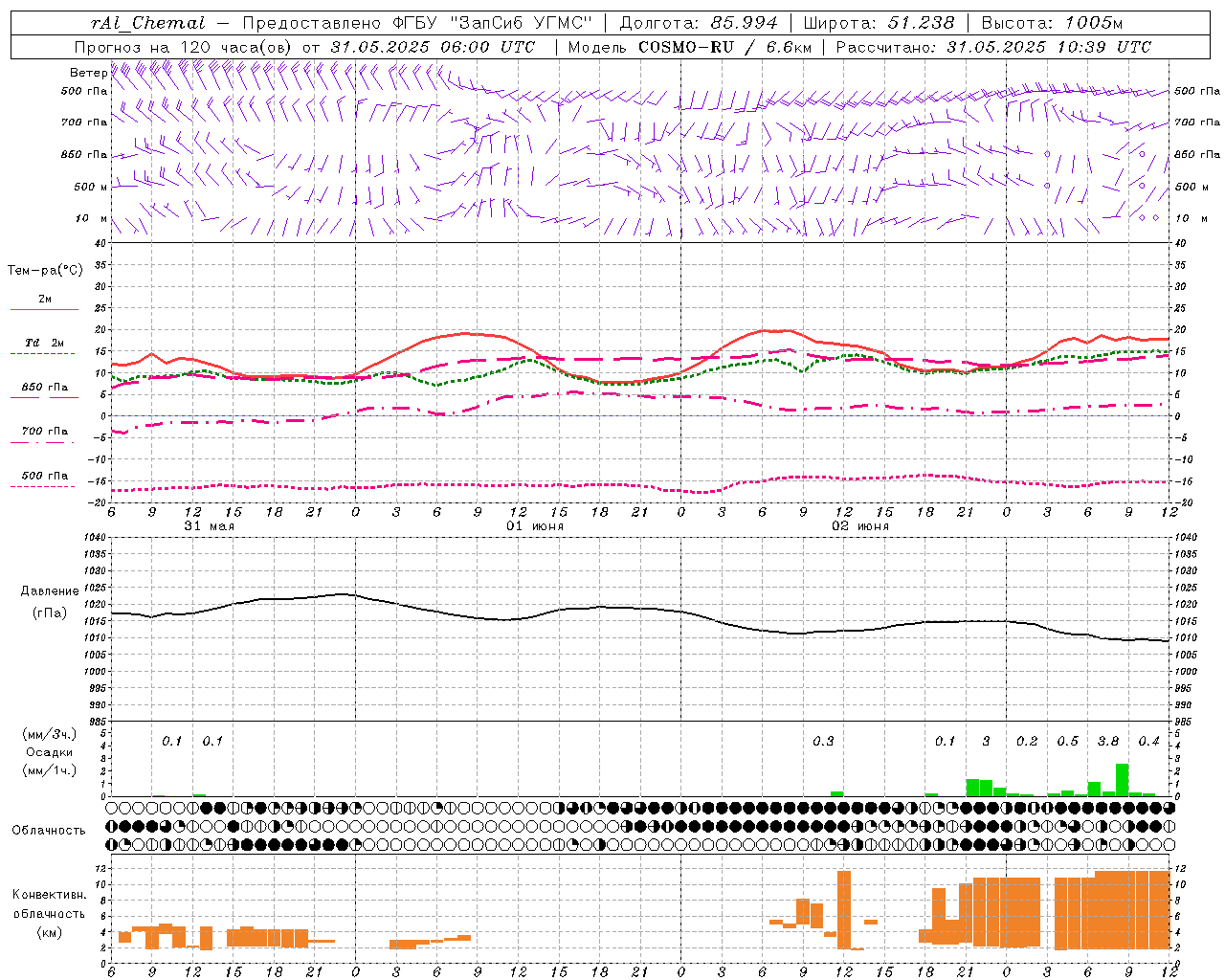Click the 'Давление' pressure panel label
The width and height of the screenshot is (1225, 980).
click(x=49, y=591)
